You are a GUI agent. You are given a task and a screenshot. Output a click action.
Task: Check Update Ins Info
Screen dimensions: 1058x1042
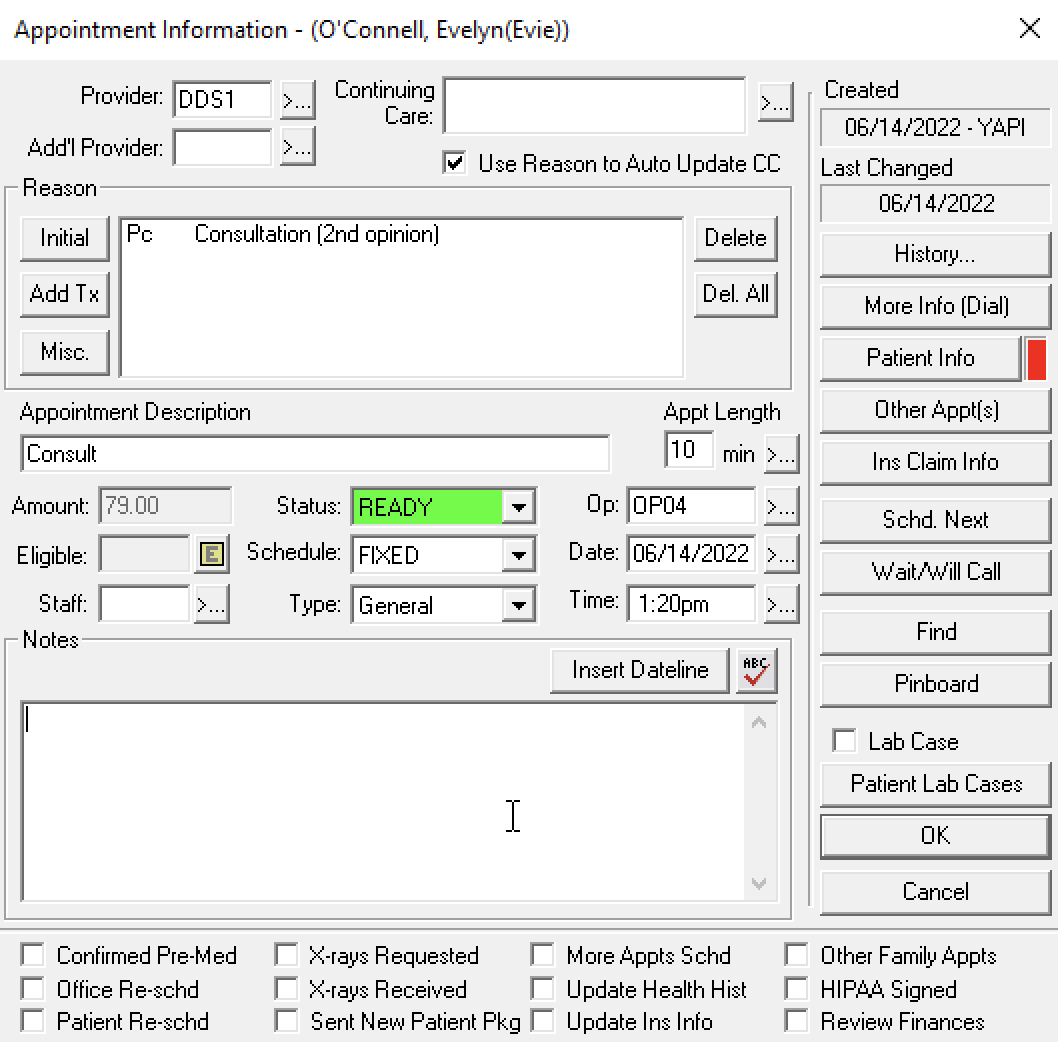click(x=542, y=1020)
